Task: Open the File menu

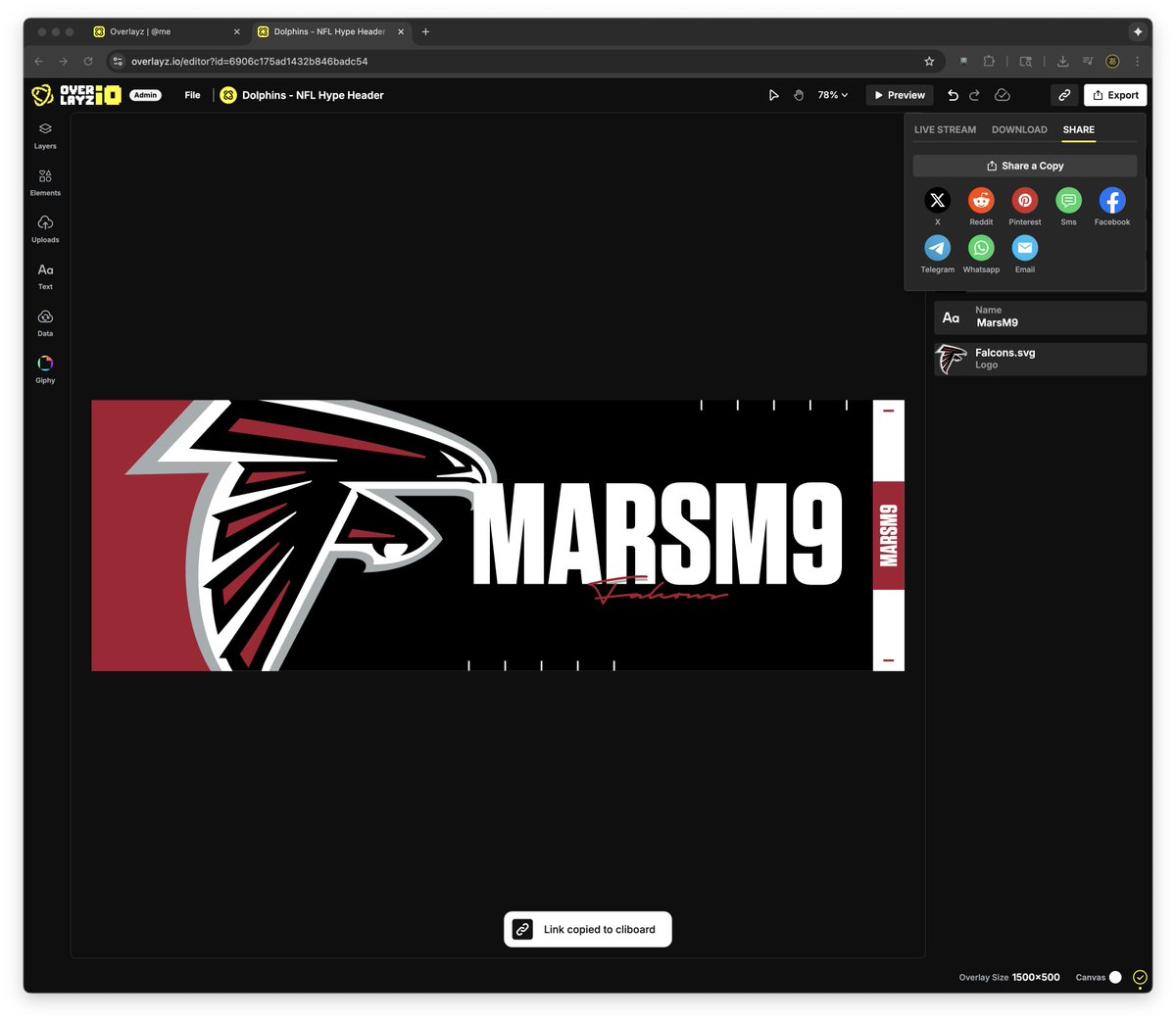Action: (x=192, y=95)
